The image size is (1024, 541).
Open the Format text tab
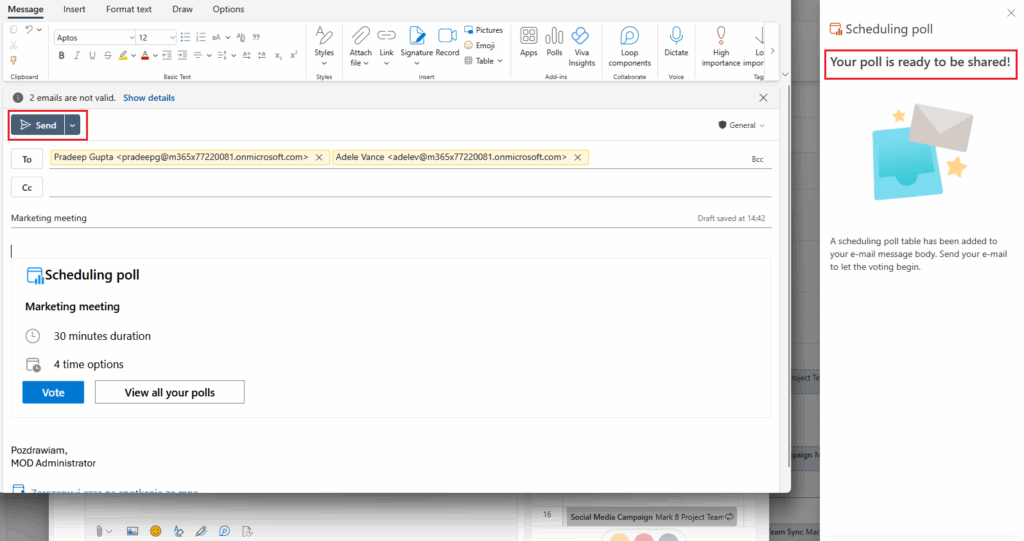coord(129,9)
